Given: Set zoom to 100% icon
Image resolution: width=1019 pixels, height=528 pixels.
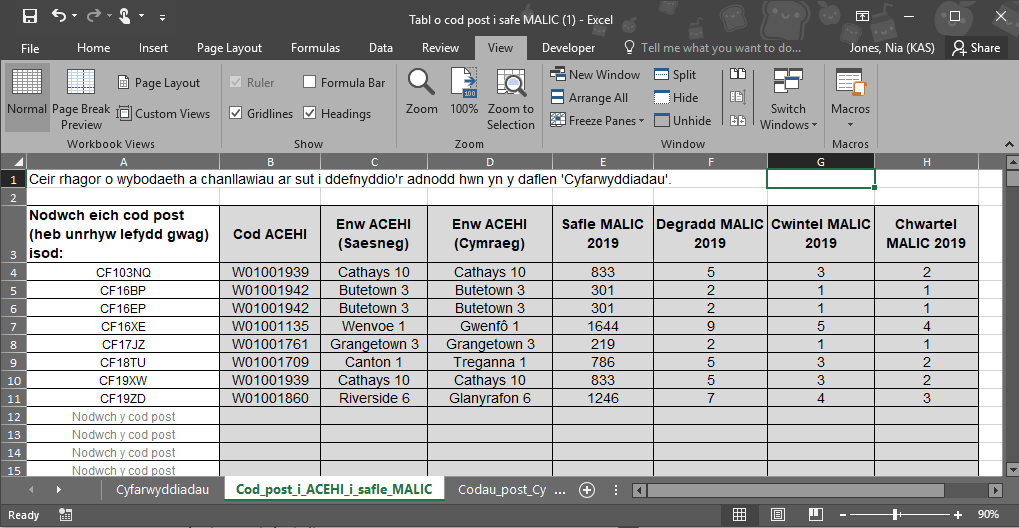Looking at the screenshot, I should [x=464, y=92].
